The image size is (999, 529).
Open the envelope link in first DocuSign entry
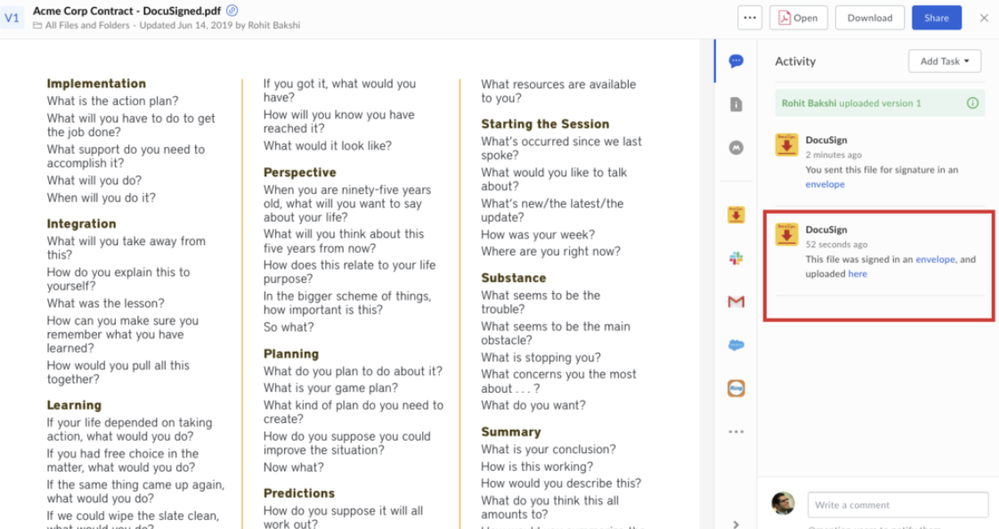[825, 184]
